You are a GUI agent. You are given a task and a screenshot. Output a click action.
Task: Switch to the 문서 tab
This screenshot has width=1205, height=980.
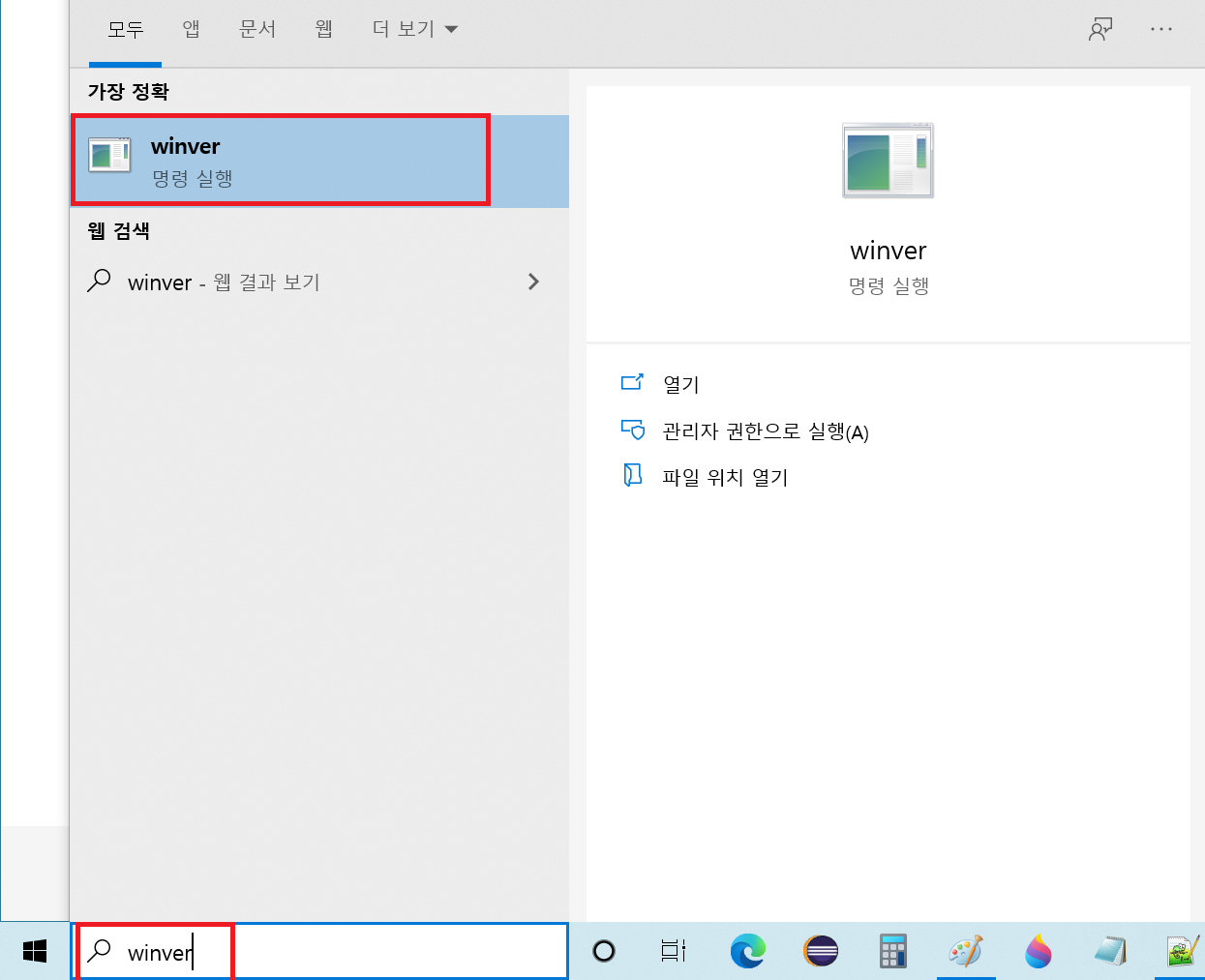click(257, 30)
